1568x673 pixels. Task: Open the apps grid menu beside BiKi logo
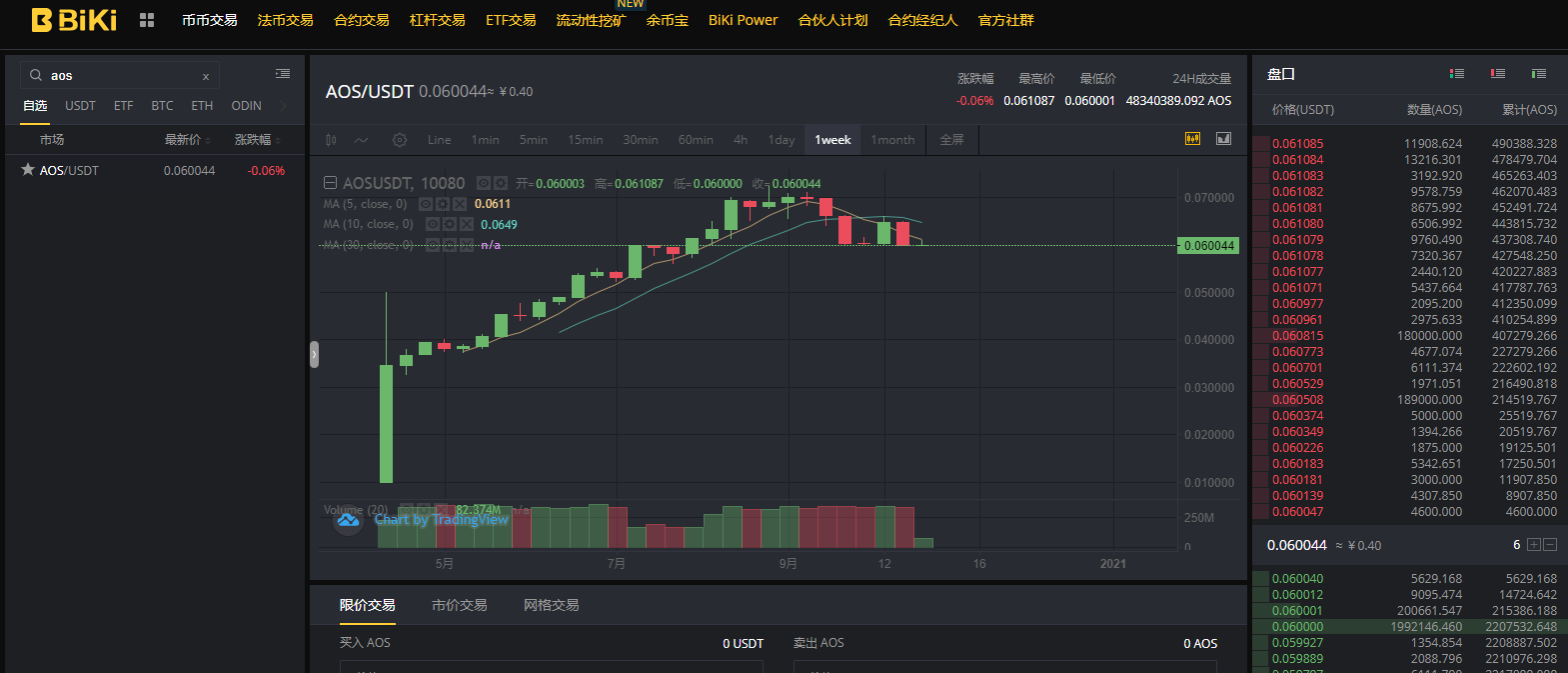point(147,20)
